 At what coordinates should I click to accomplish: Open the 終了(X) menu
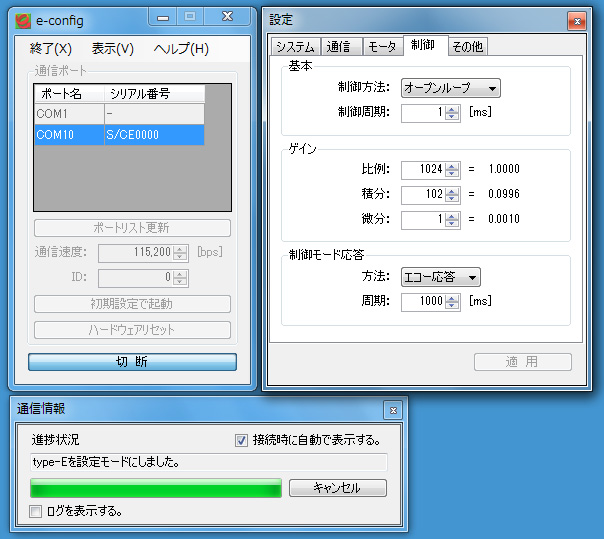(50, 49)
